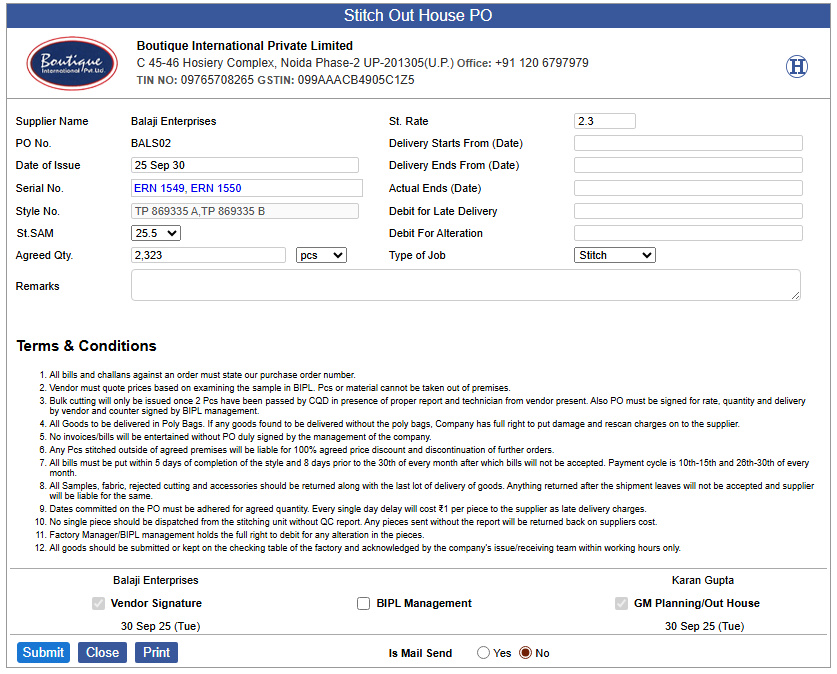Click the Boutique International Private Limited name
Viewport: 837px width, 674px height.
pos(245,46)
